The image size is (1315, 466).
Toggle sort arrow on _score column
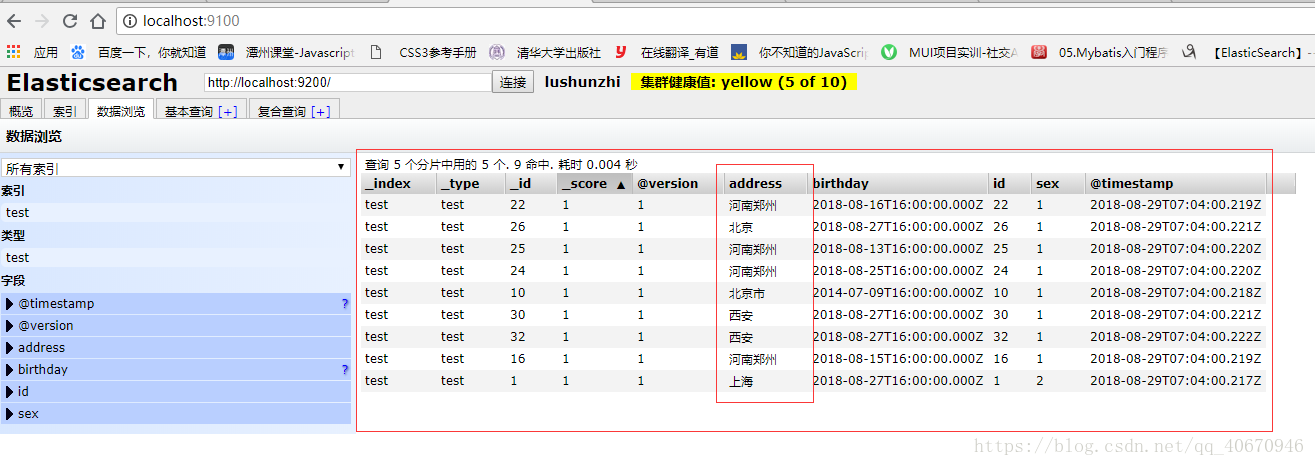620,184
